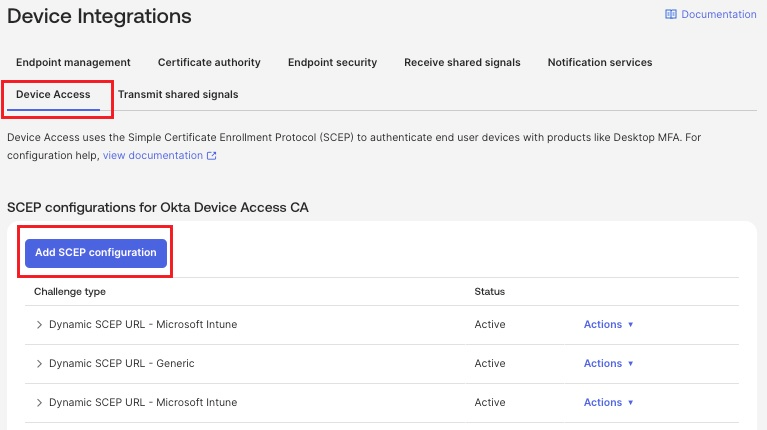Click the Documentation book icon
Viewport: 767px width, 430px height.
pos(671,14)
